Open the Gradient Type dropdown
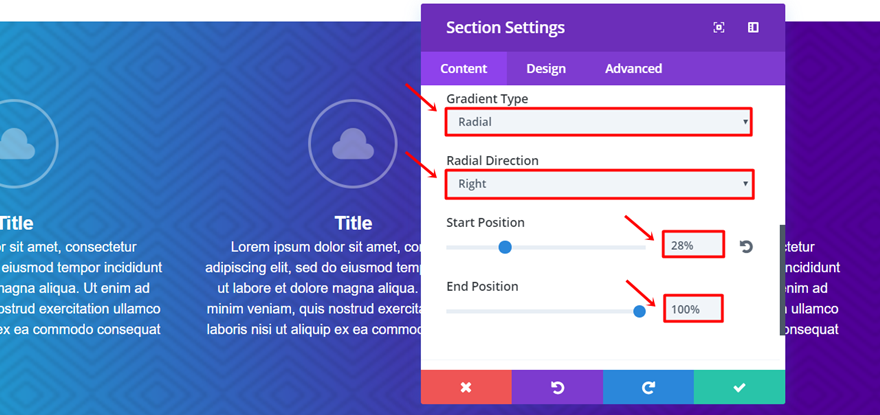Image resolution: width=880 pixels, height=415 pixels. coord(598,122)
